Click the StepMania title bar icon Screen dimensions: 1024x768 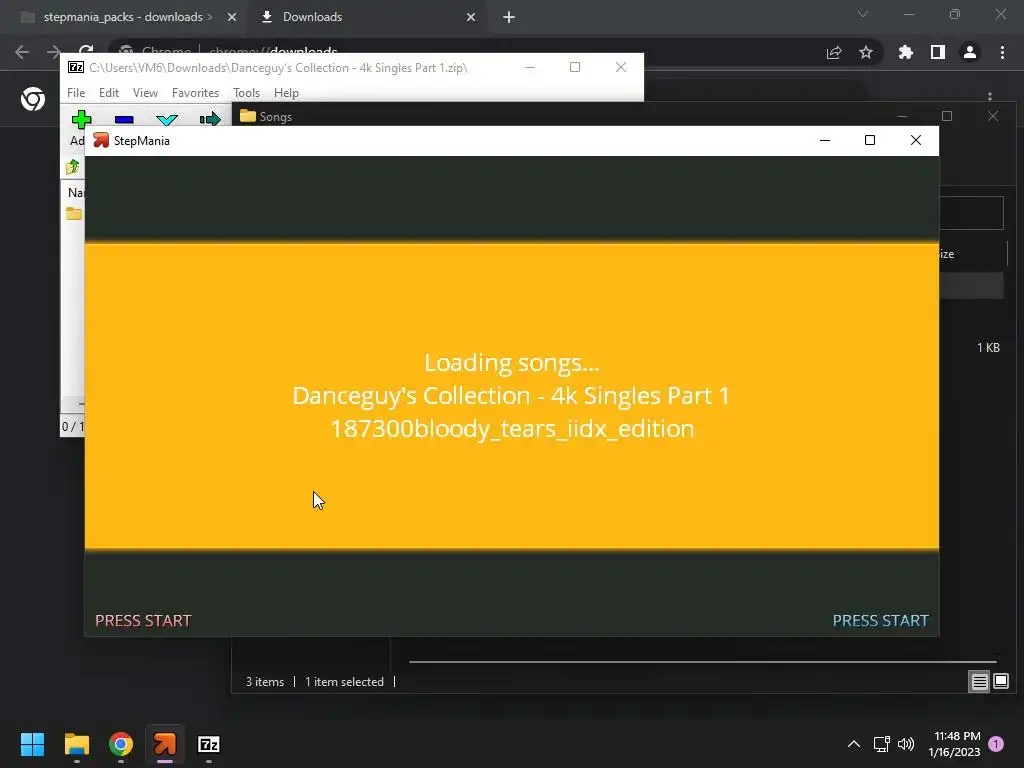click(x=101, y=140)
